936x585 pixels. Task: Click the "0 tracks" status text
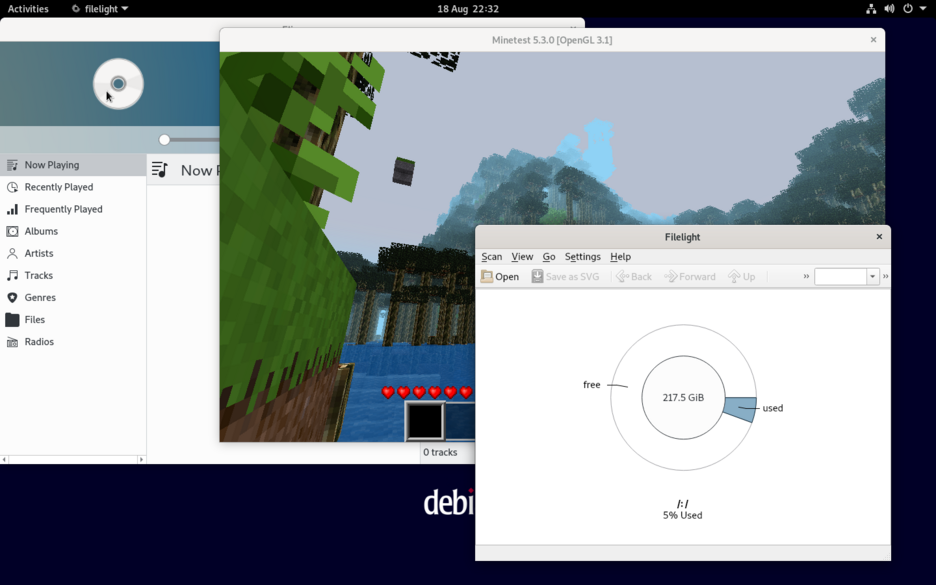(440, 452)
